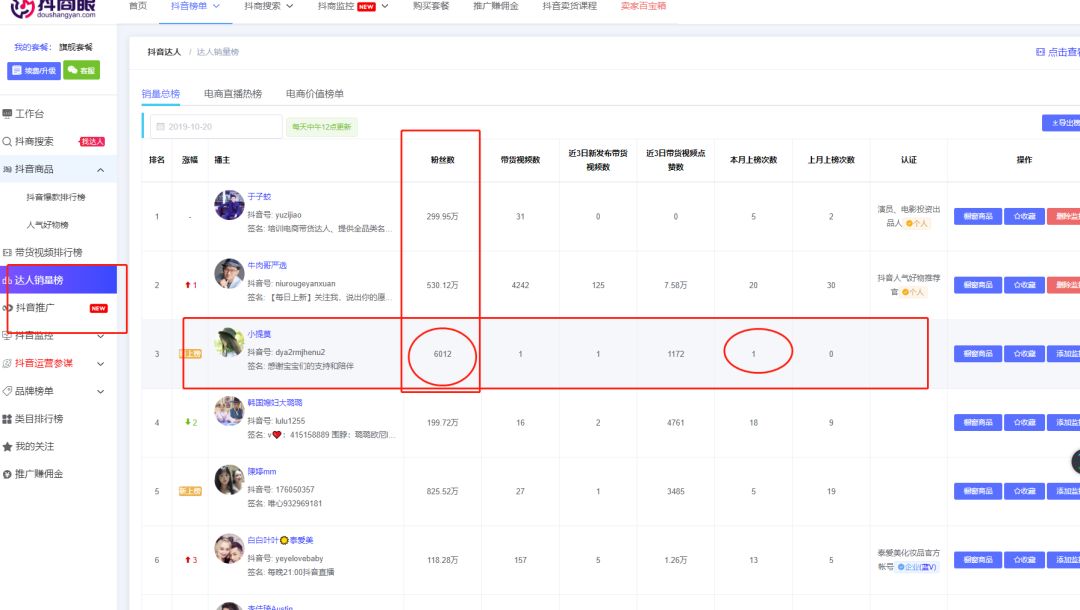Click the 陈婷mm name link

click(x=262, y=472)
